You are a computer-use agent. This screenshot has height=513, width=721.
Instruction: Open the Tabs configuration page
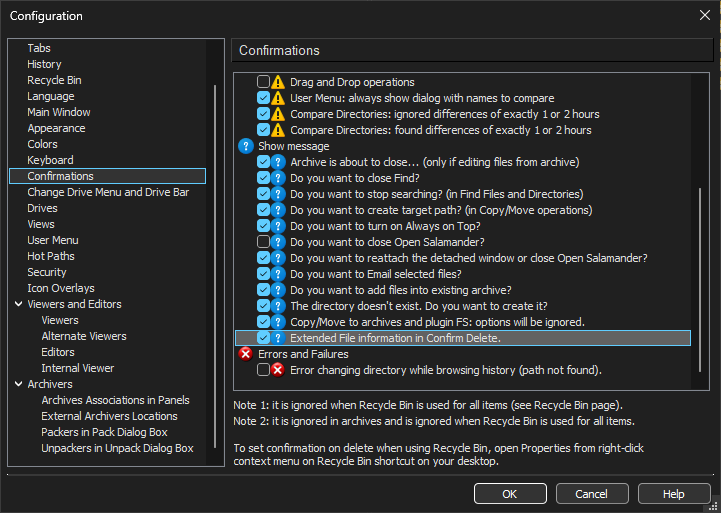(39, 48)
